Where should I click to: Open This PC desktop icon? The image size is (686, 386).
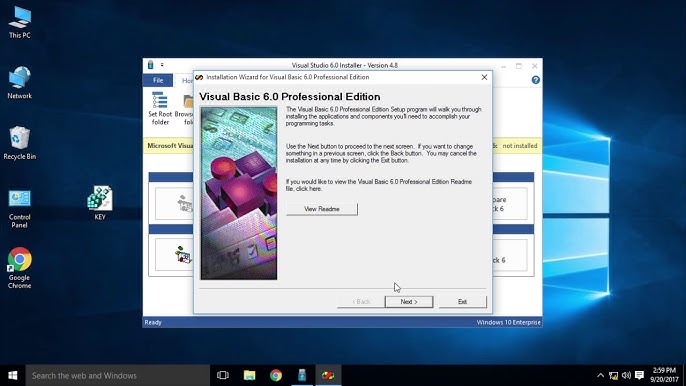20,23
